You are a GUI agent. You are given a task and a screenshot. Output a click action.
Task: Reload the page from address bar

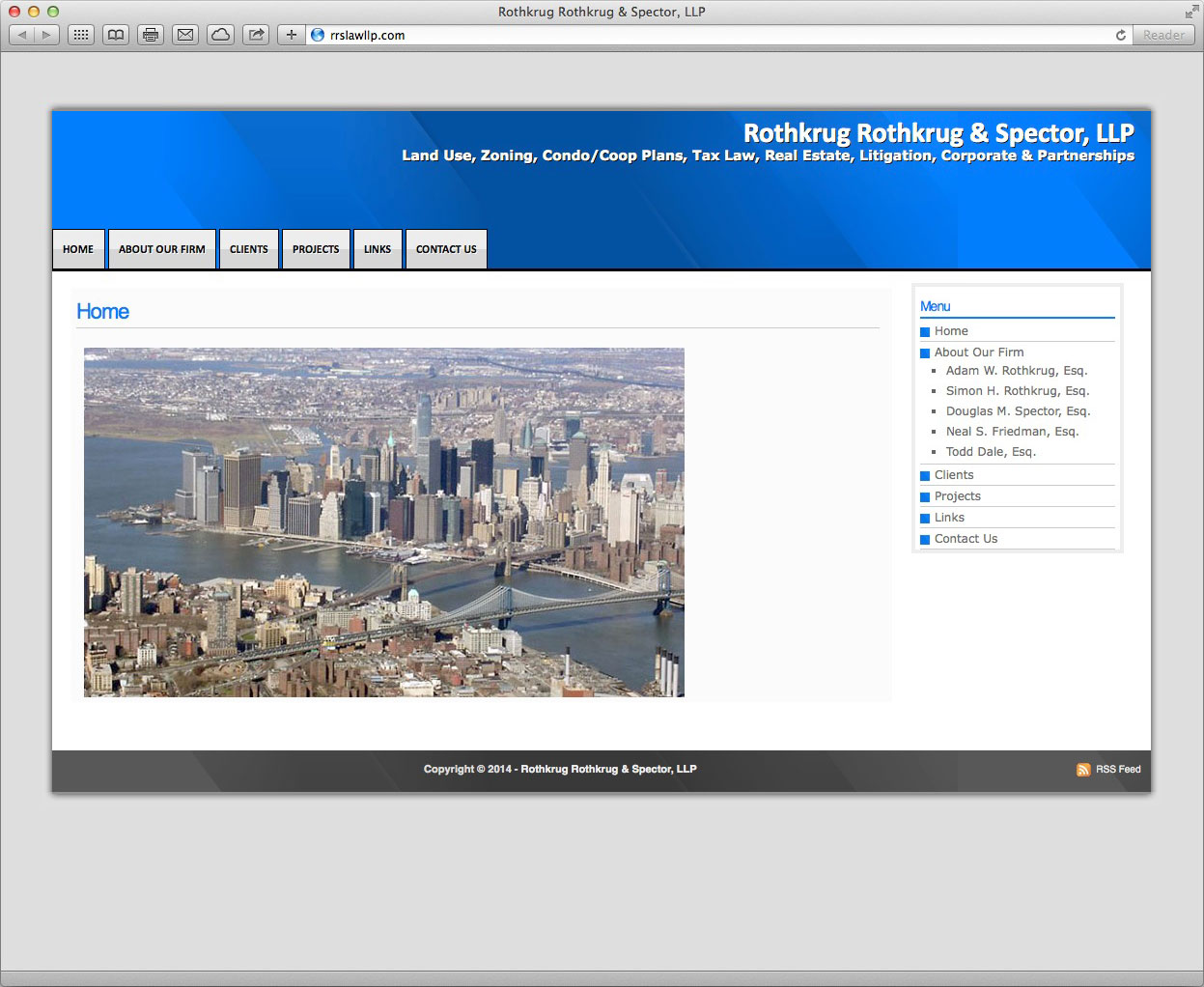point(1120,35)
